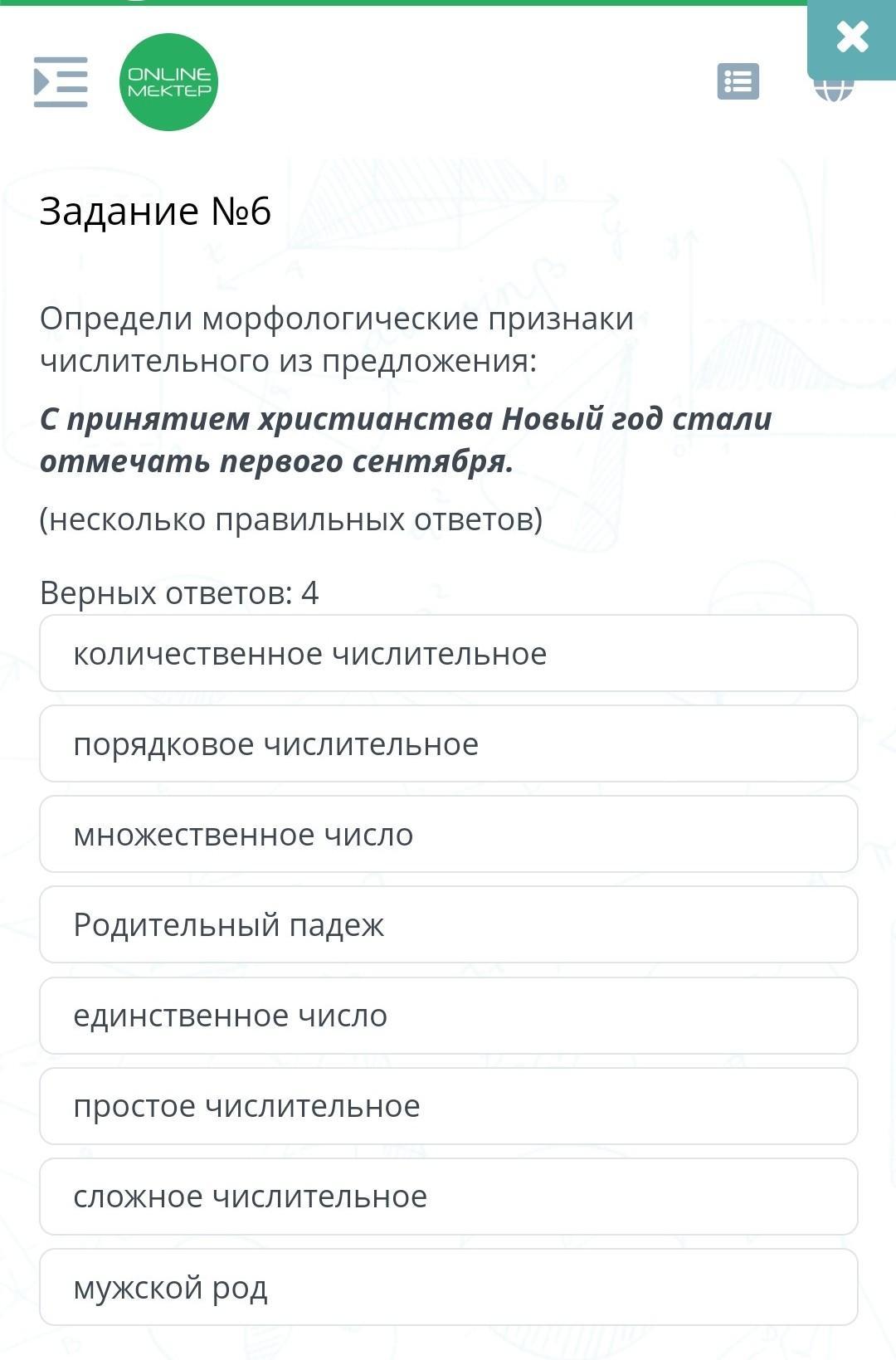Select answer 'количественное числительное'
The image size is (896, 1360).
pyautogui.click(x=448, y=654)
